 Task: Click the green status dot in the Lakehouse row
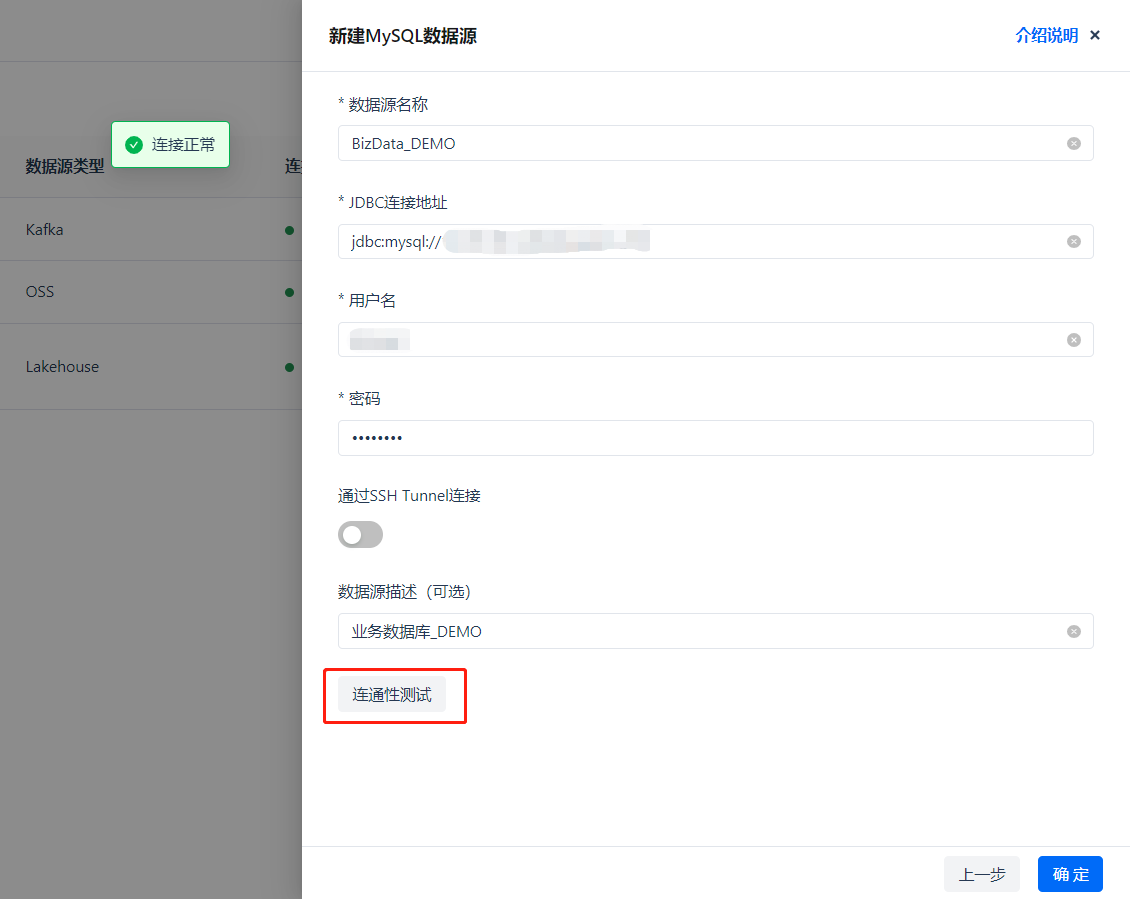289,367
